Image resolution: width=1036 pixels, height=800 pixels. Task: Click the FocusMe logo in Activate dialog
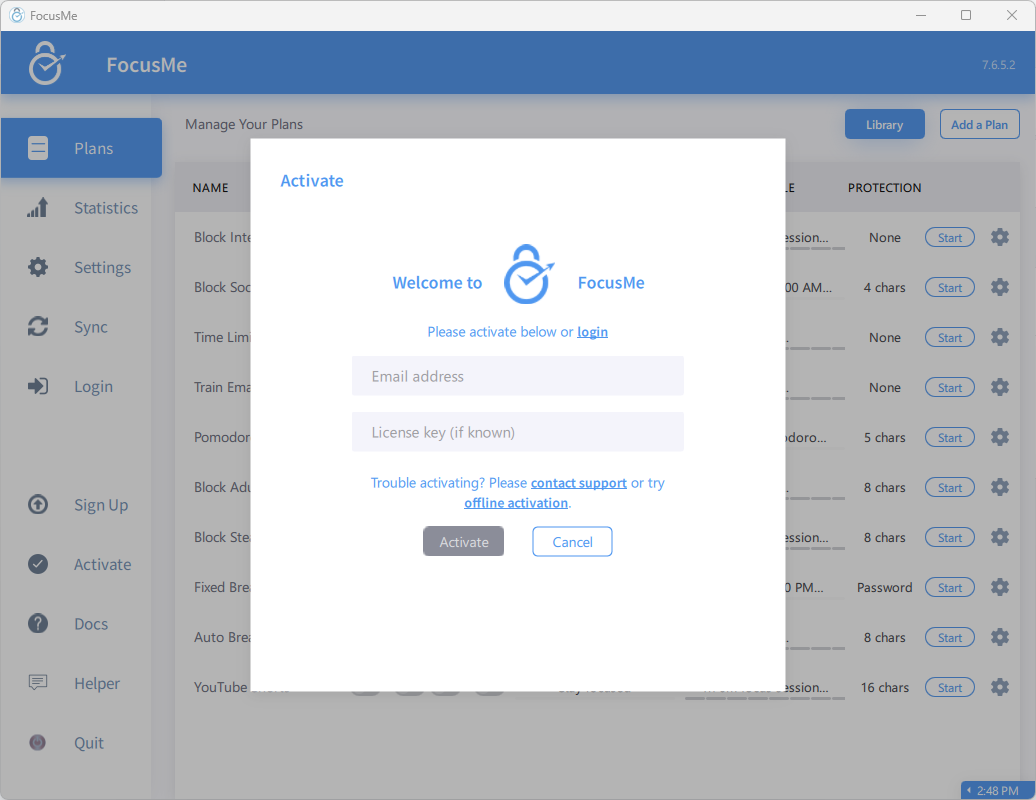[529, 274]
